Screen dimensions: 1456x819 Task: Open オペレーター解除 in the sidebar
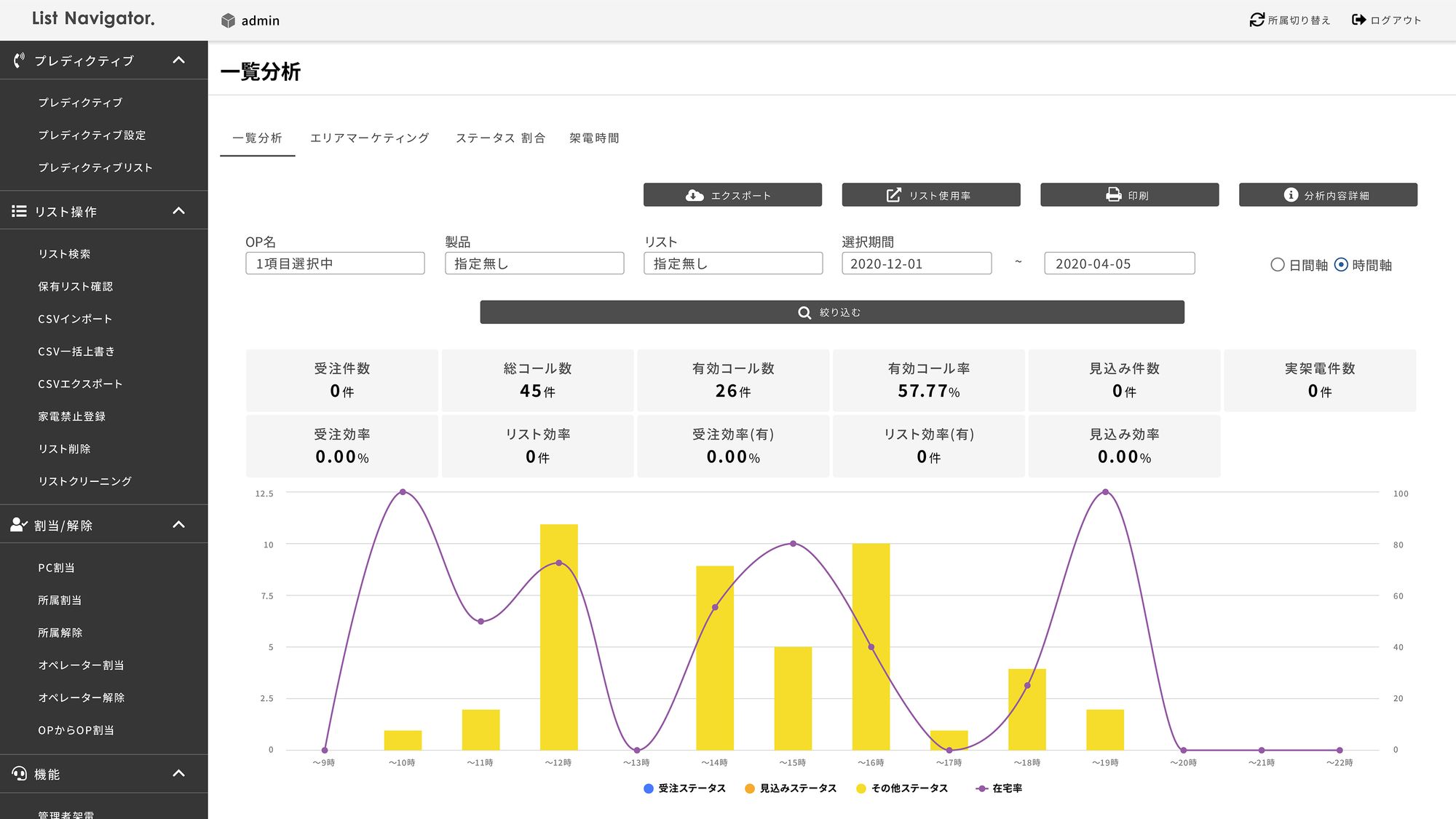[81, 697]
